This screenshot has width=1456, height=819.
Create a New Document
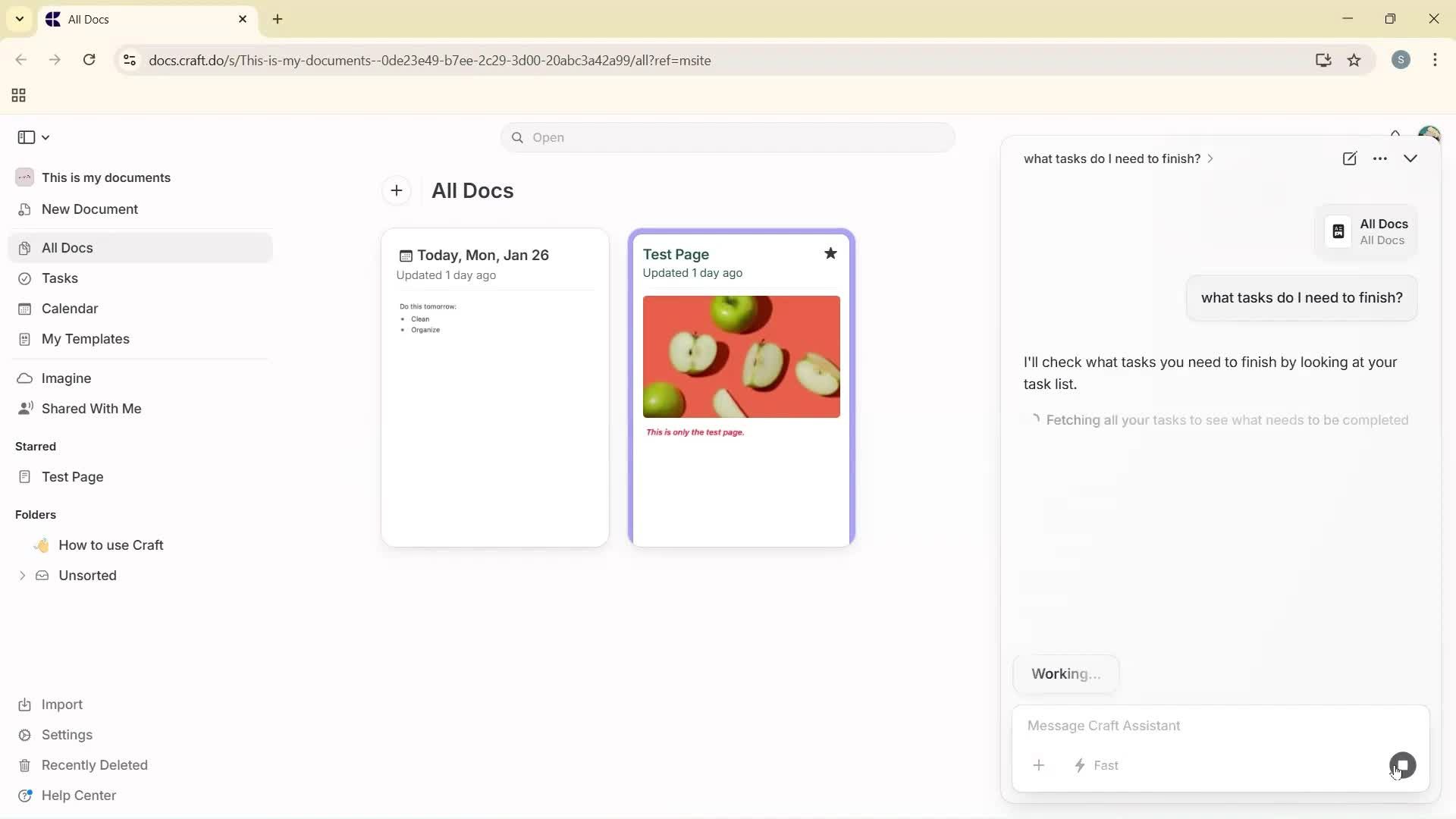pyautogui.click(x=90, y=209)
